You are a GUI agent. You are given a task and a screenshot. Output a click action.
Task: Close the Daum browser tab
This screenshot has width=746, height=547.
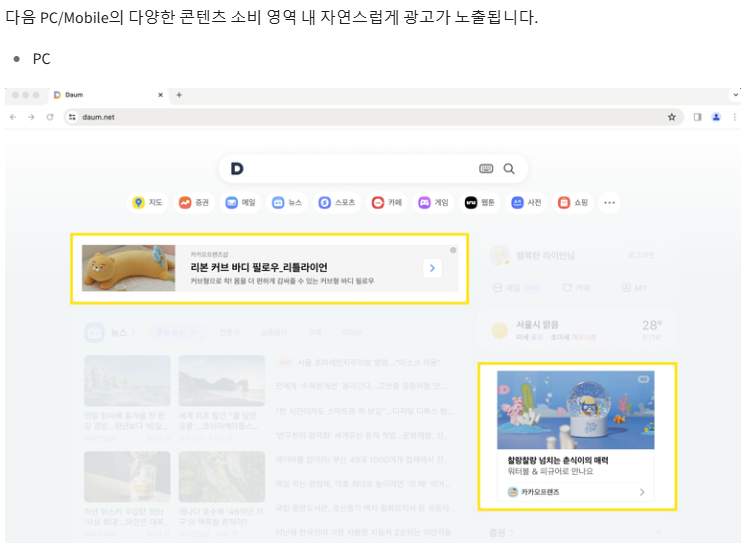[160, 95]
